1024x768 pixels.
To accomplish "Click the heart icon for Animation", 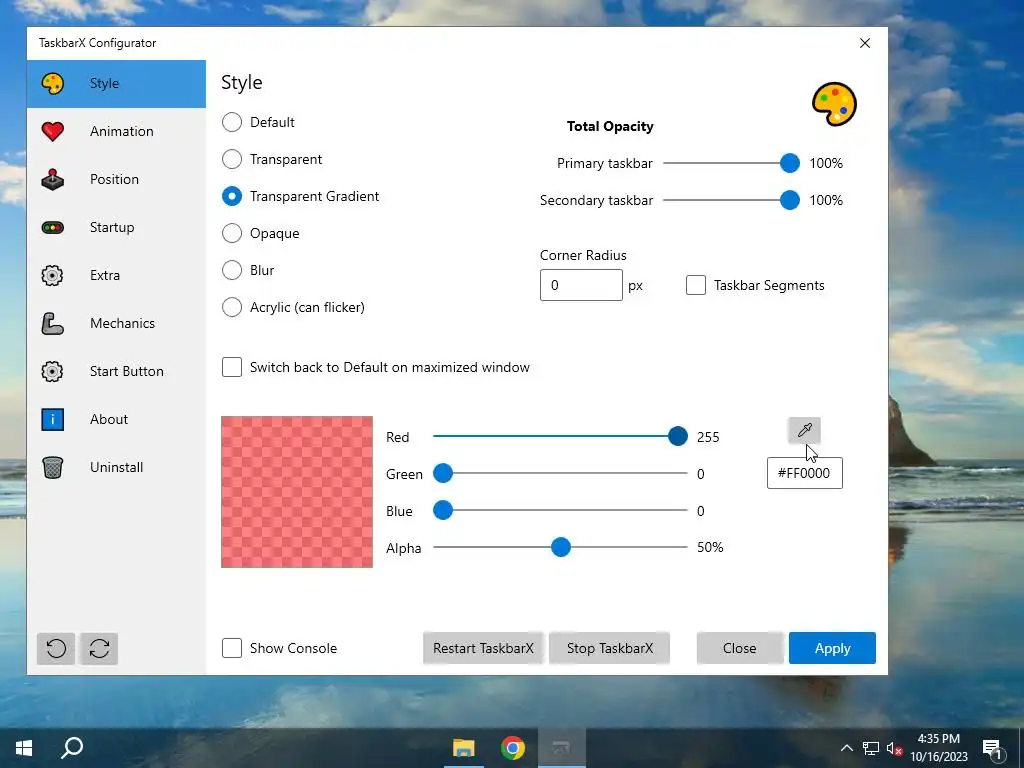I will click(52, 131).
